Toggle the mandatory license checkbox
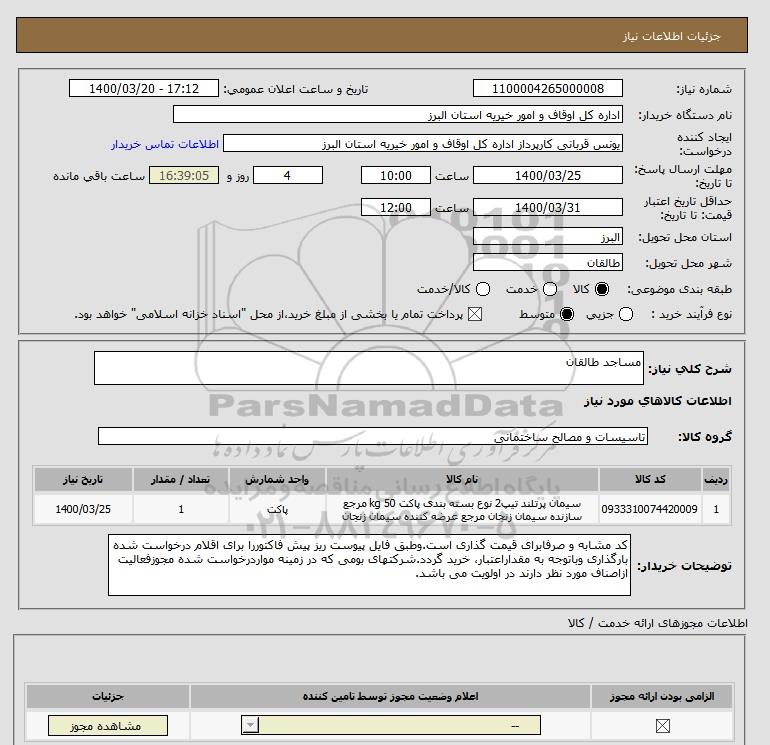Image resolution: width=770 pixels, height=745 pixels. tap(662, 725)
